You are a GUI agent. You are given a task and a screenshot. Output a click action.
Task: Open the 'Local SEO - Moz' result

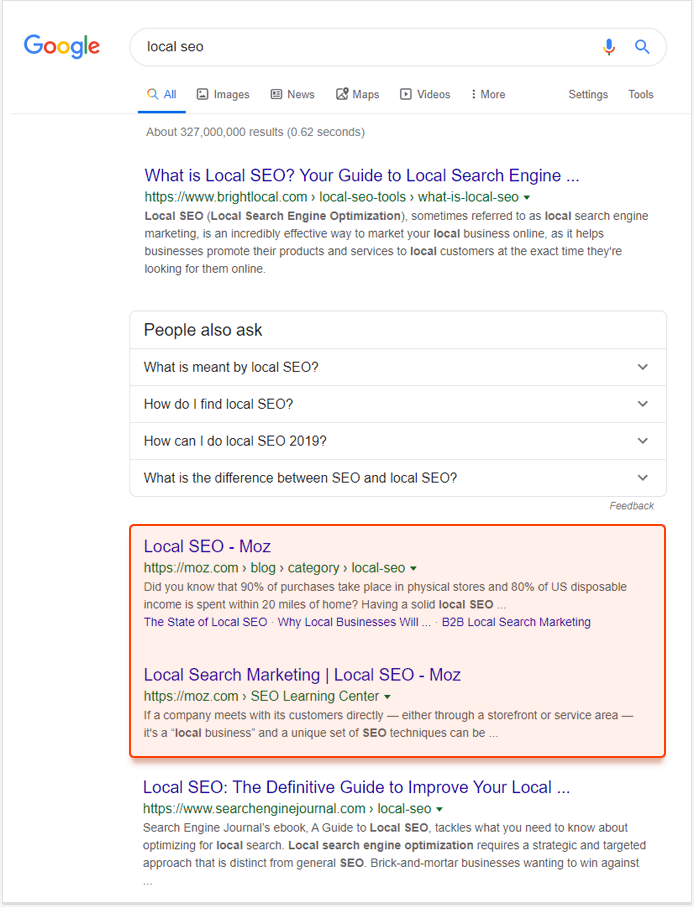pos(207,547)
